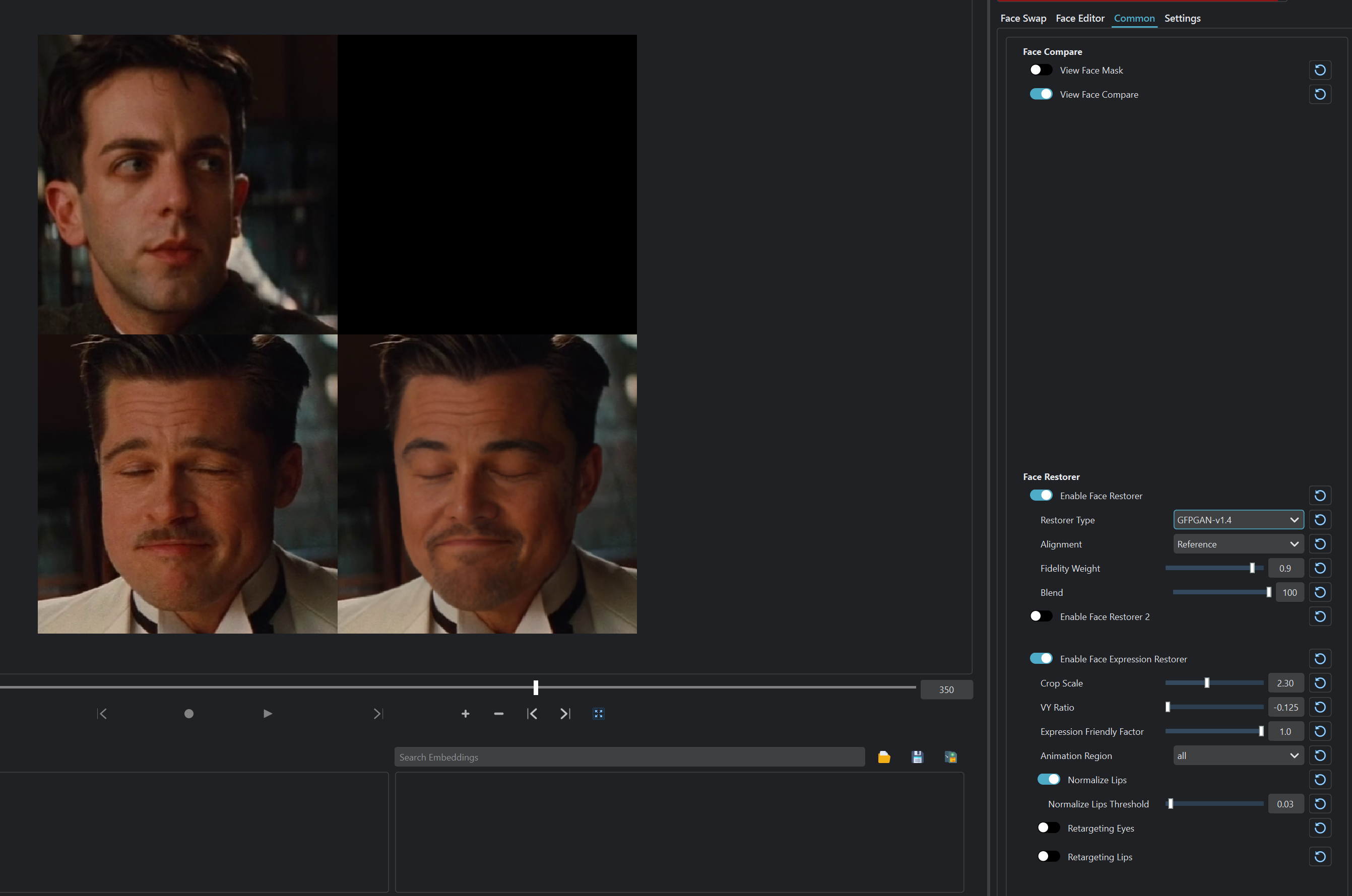Toggle fullscreen view icon
1352x896 pixels.
click(599, 714)
